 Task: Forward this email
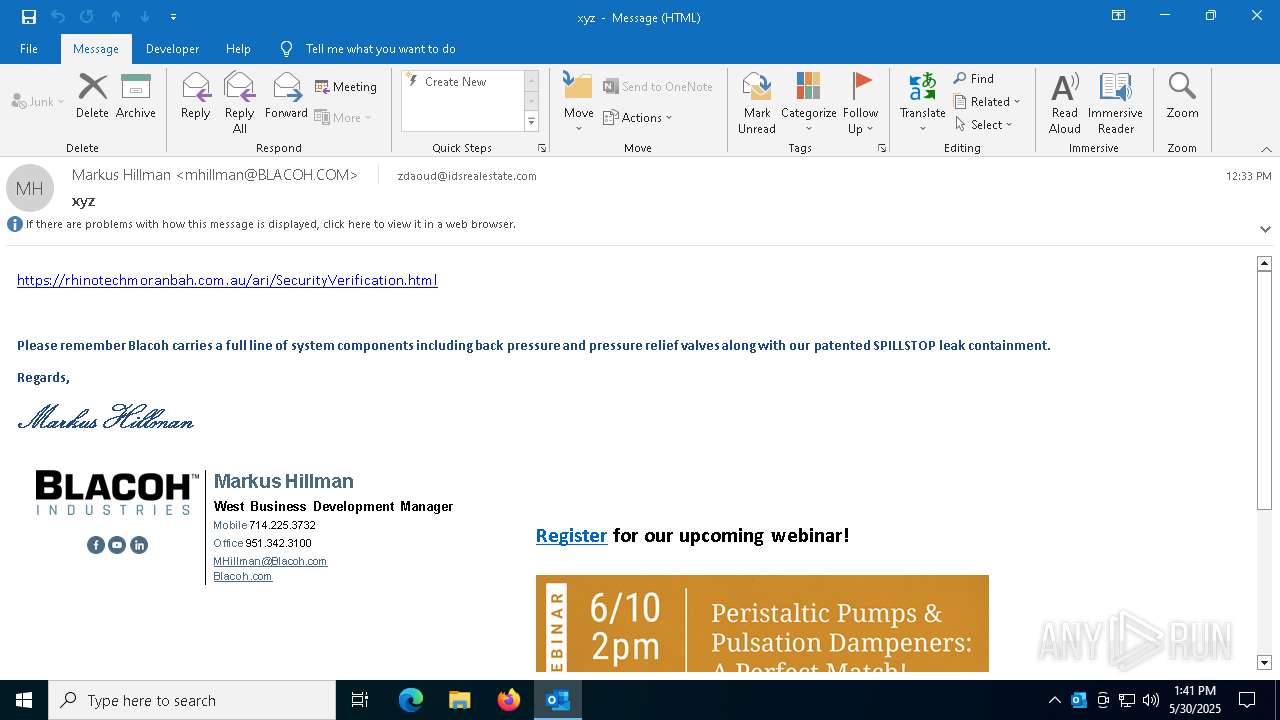point(287,96)
